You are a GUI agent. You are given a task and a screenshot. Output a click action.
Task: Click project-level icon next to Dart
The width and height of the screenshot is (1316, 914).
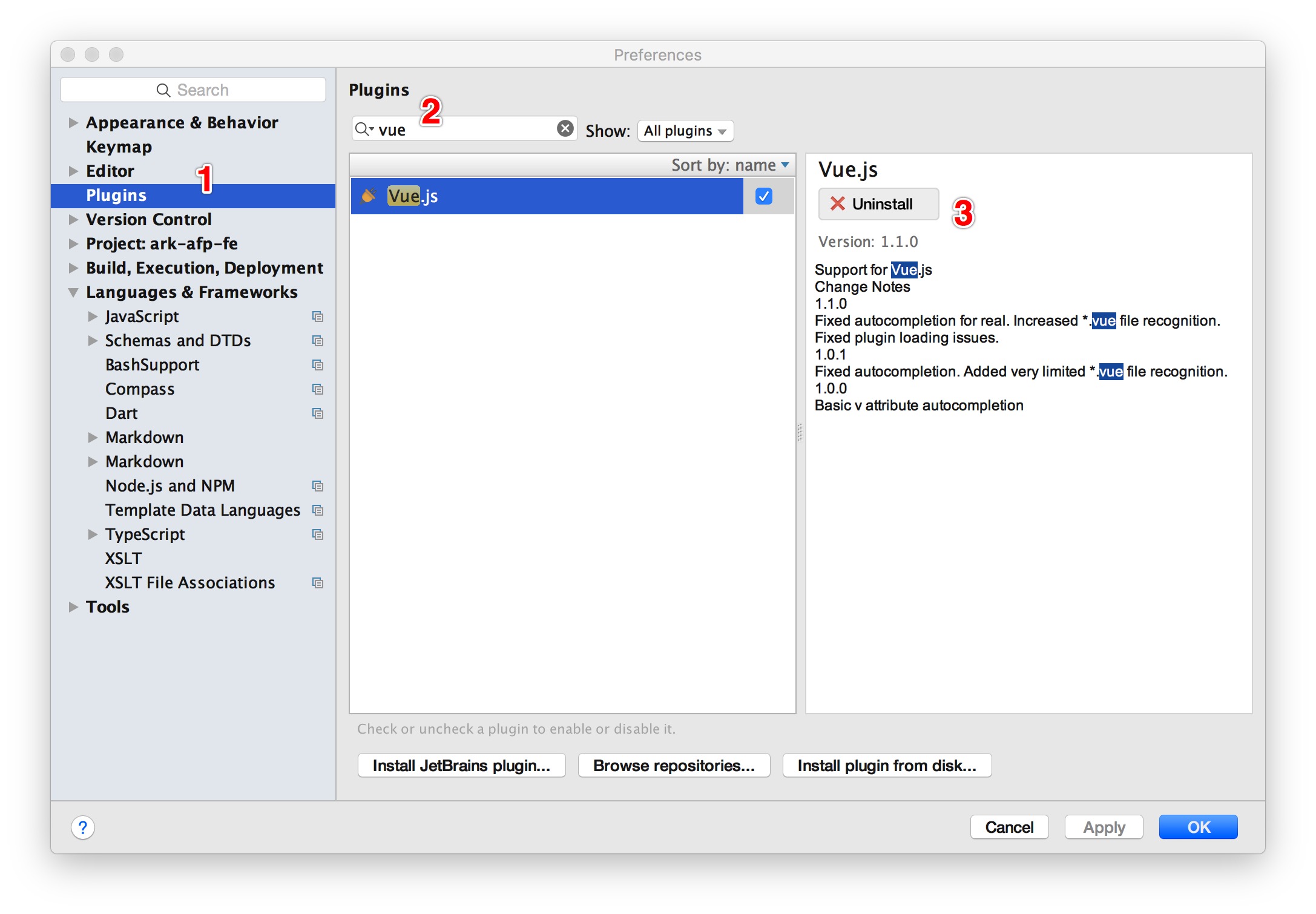(318, 413)
